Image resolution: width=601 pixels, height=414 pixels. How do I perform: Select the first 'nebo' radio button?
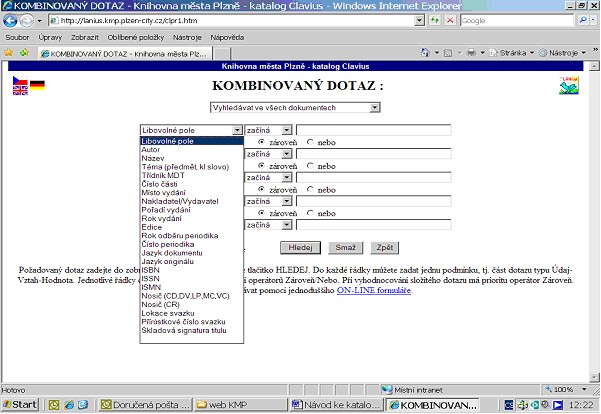[x=310, y=142]
